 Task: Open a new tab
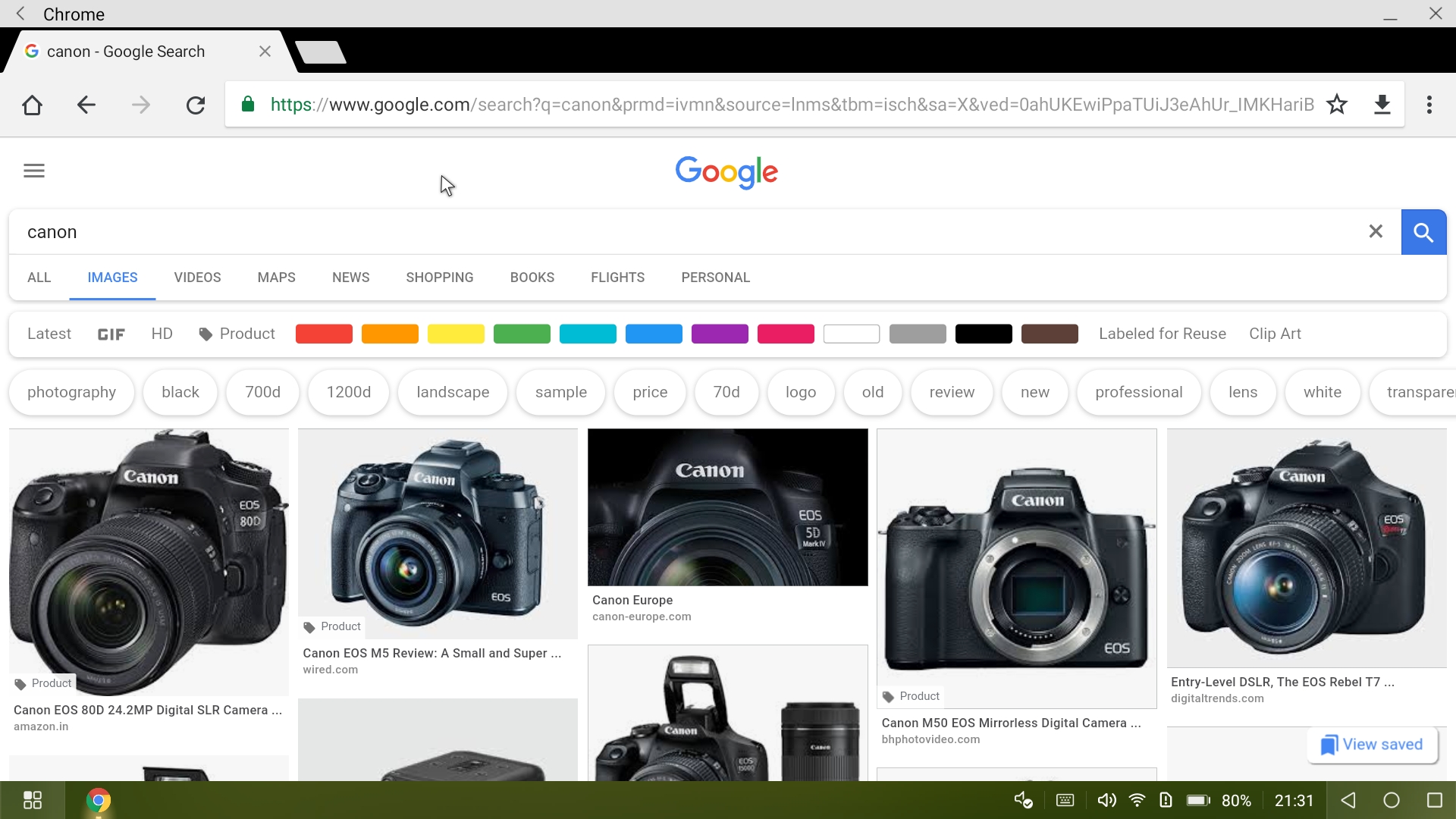point(321,52)
